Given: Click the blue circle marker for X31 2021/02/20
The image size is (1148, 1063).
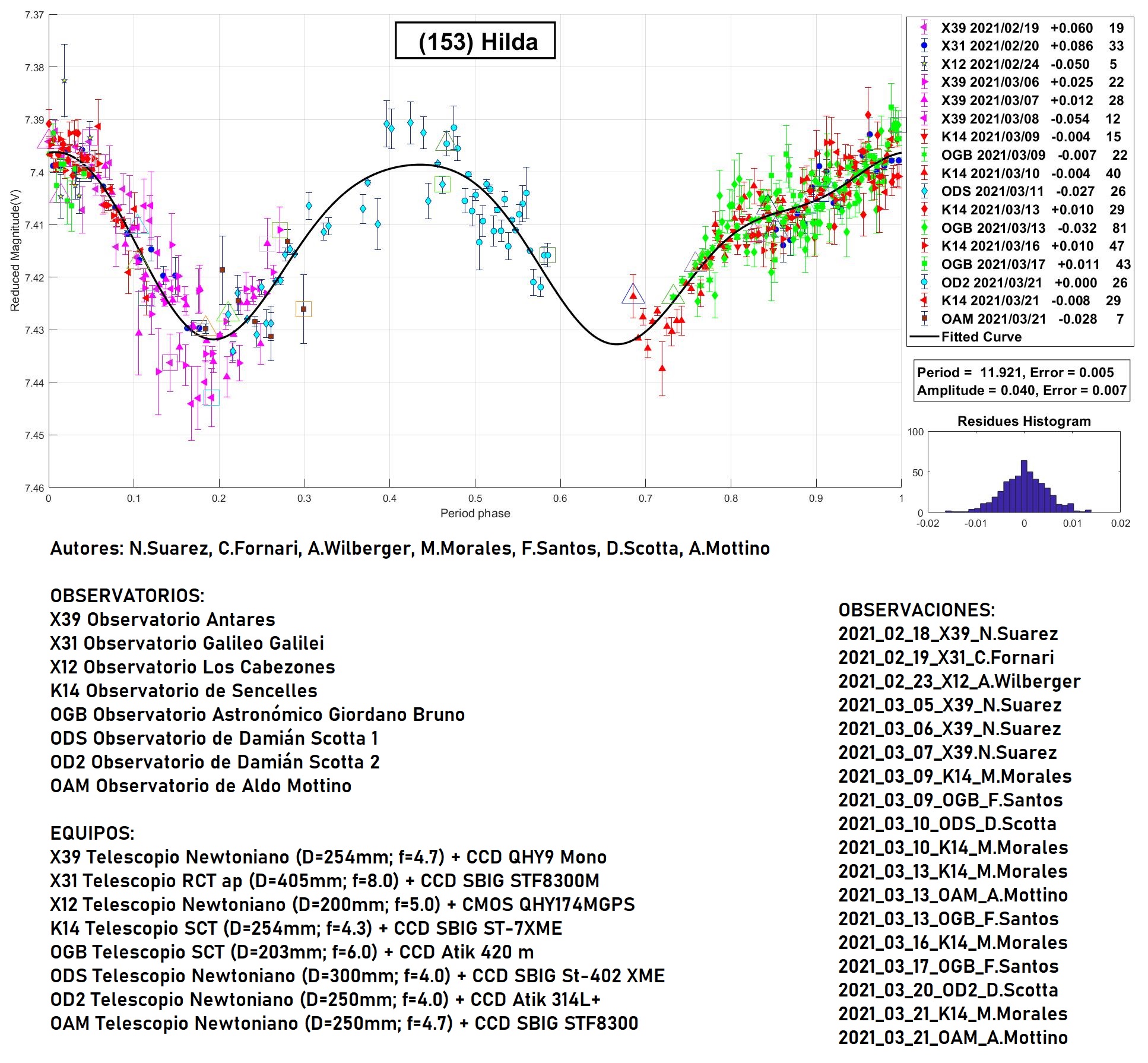Looking at the screenshot, I should 924,46.
